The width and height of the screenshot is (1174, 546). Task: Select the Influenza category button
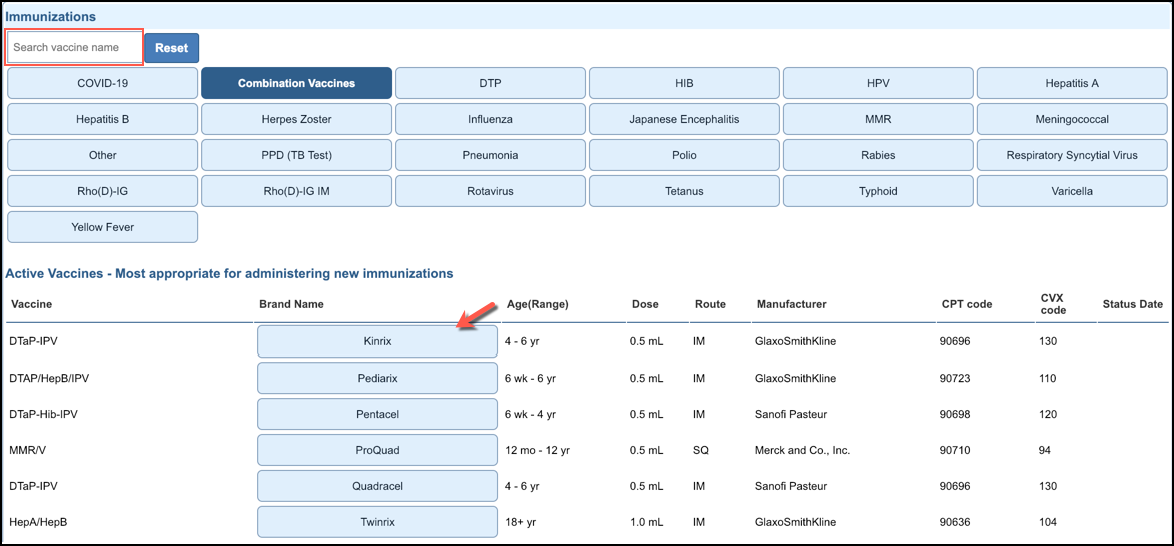coord(490,119)
